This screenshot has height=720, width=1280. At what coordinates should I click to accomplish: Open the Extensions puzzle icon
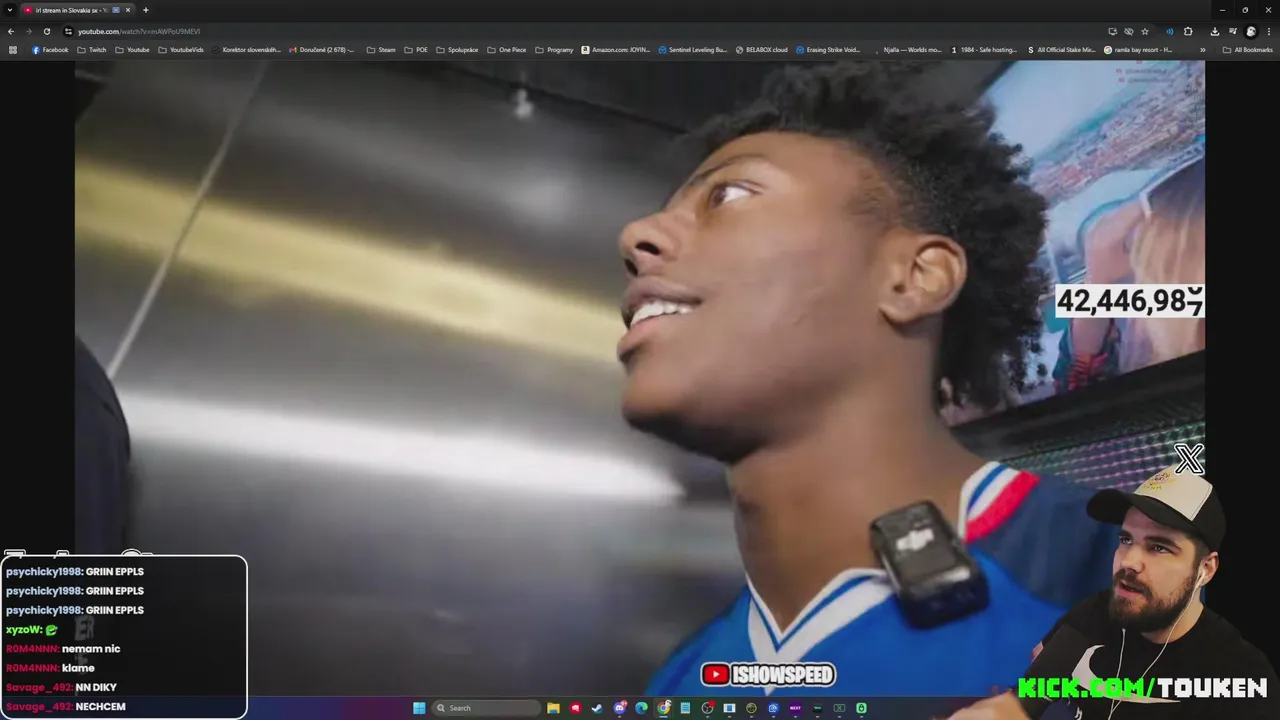[1188, 31]
